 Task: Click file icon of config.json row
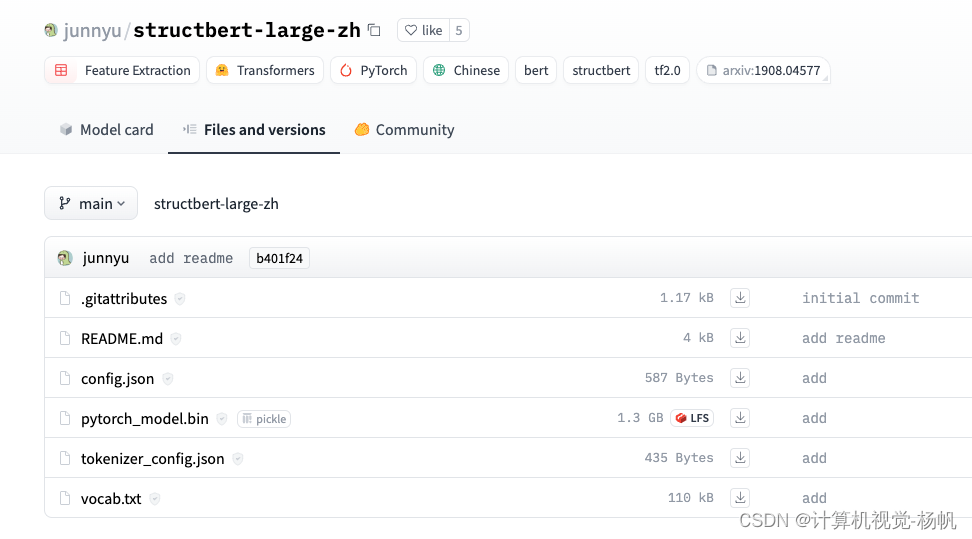pos(65,378)
